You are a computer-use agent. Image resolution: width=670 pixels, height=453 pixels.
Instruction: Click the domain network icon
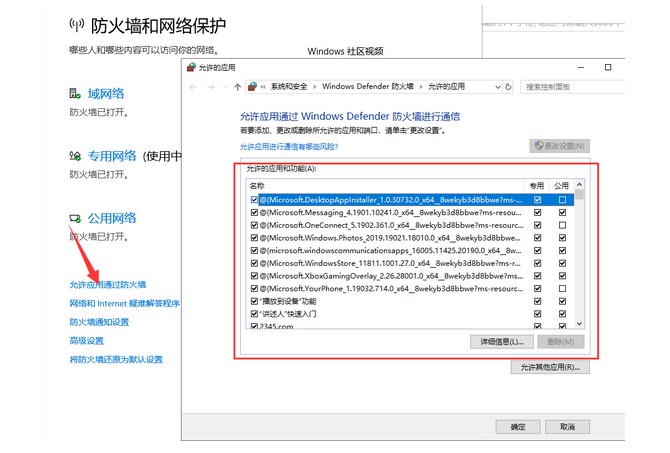[75, 93]
